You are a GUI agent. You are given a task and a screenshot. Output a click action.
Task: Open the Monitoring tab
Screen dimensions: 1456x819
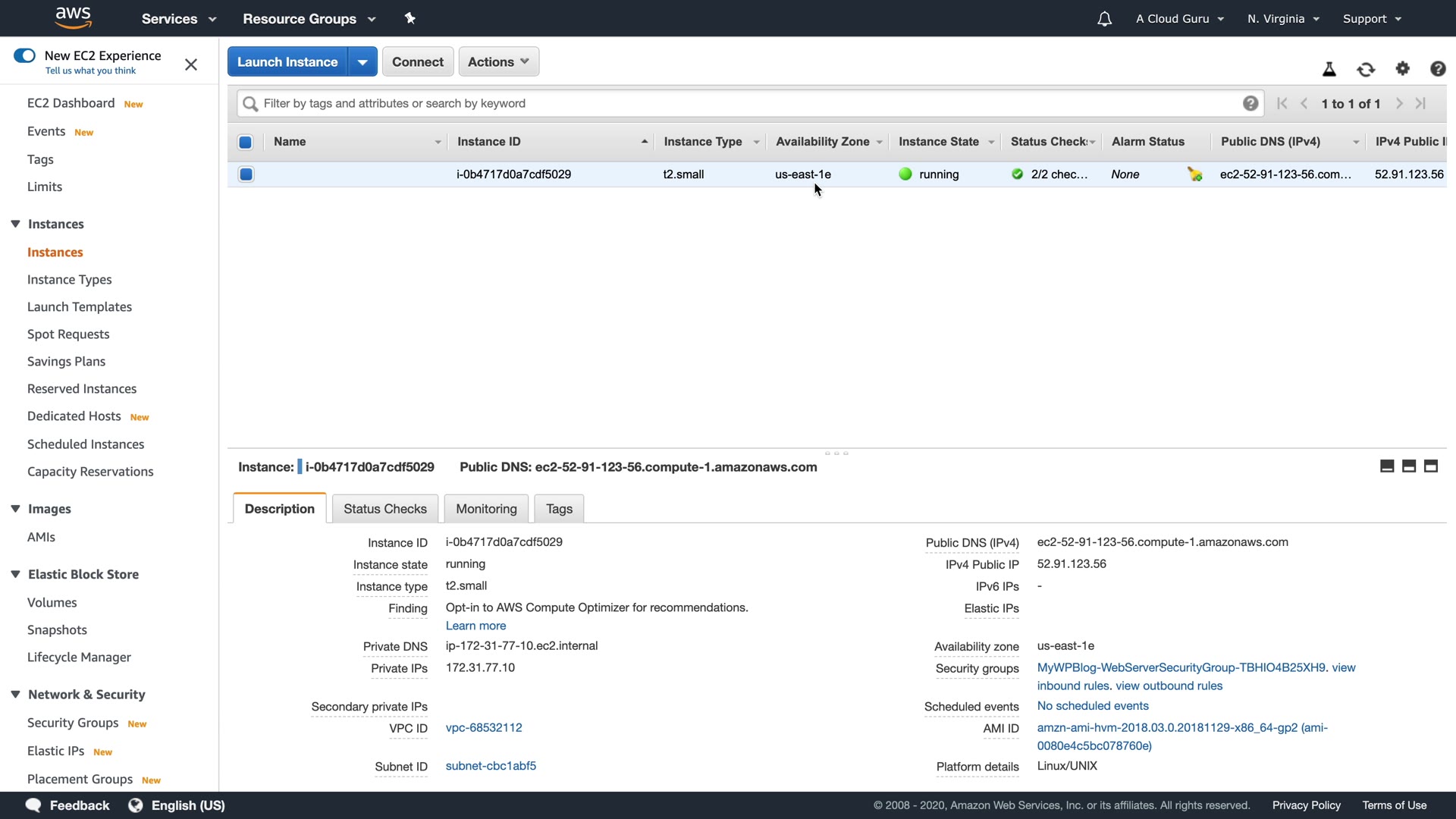click(x=486, y=509)
